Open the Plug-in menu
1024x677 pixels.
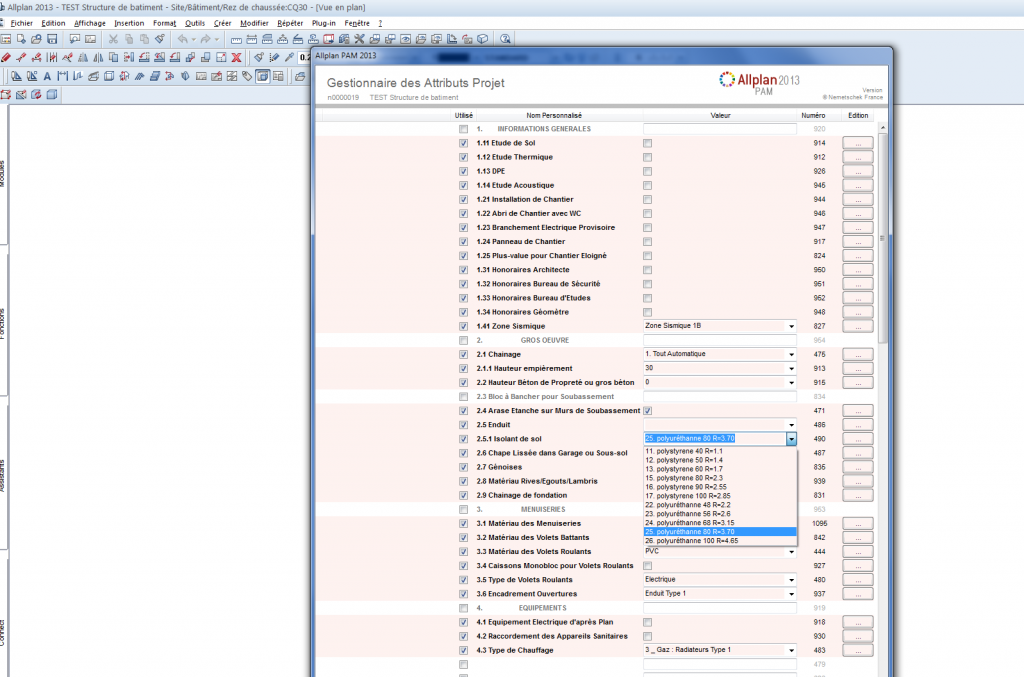coord(324,23)
